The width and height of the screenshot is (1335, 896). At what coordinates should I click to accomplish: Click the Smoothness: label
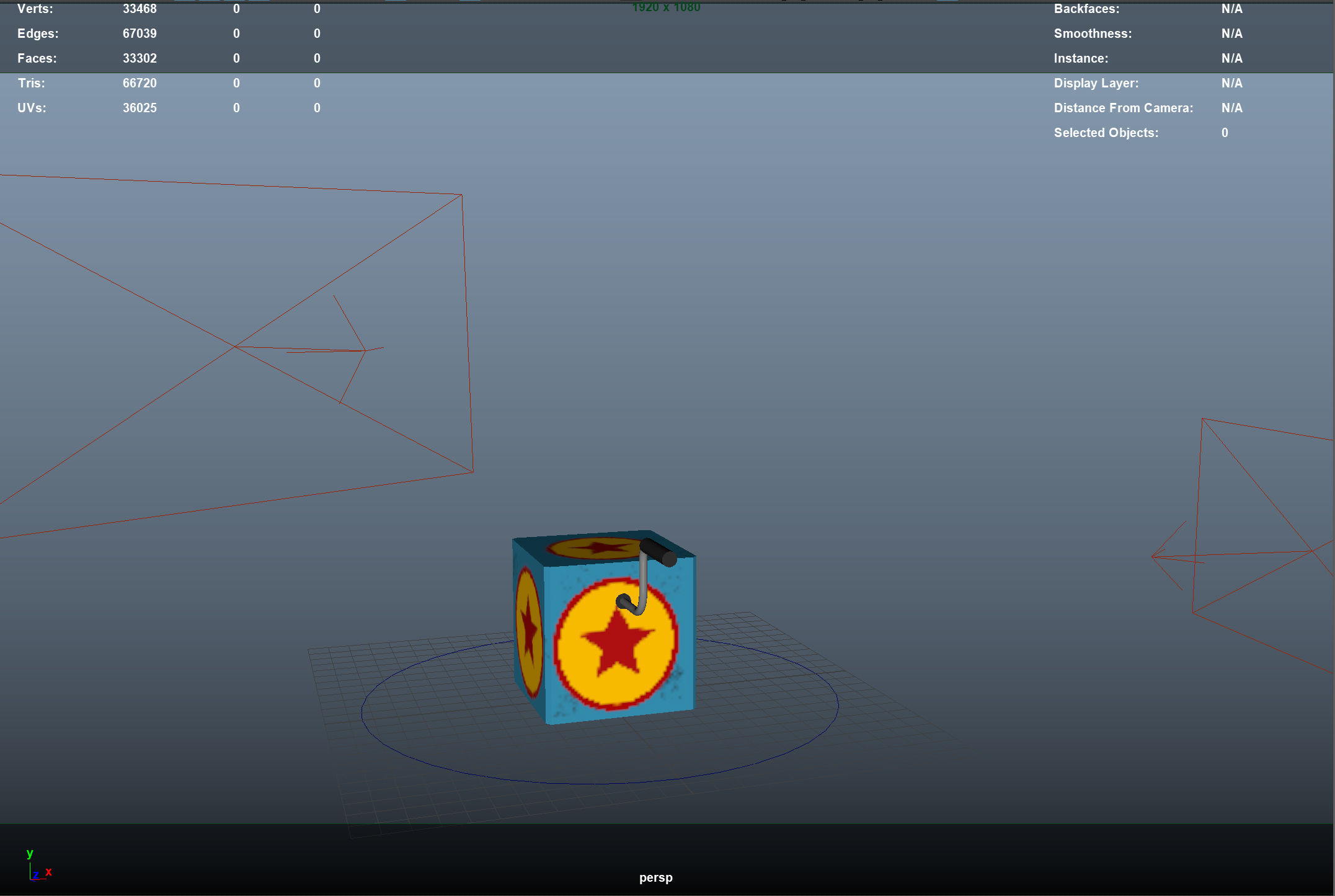[1093, 33]
